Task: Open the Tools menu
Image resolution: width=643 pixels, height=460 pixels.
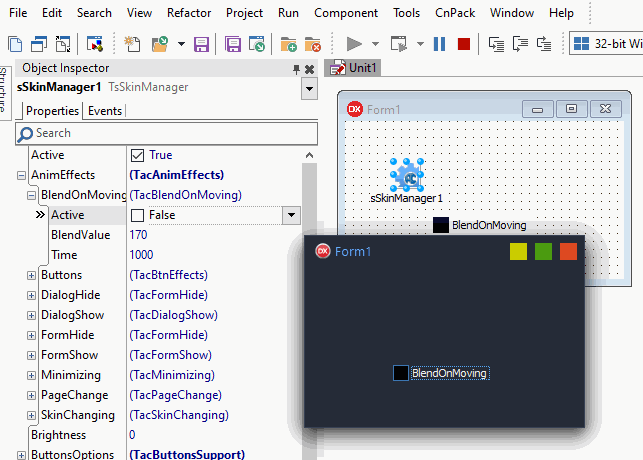Action: [406, 13]
